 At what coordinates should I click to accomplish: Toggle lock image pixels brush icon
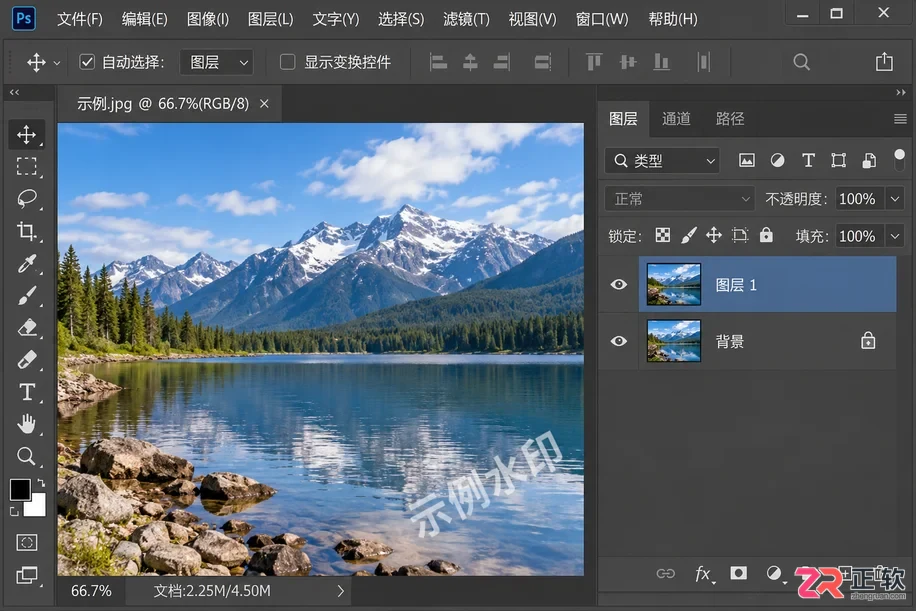coord(689,235)
